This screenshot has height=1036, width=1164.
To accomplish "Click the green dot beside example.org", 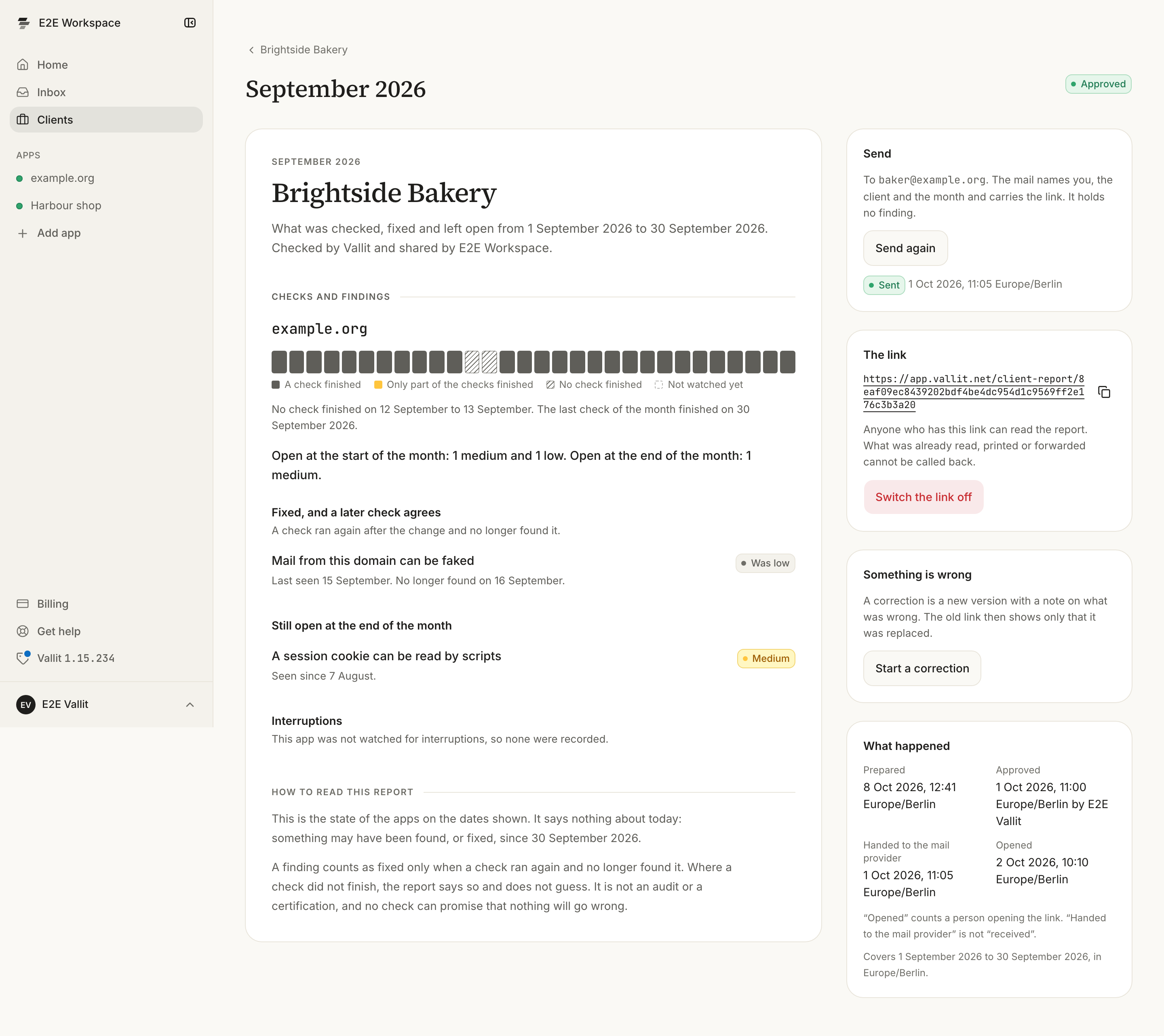I will pyautogui.click(x=19, y=179).
